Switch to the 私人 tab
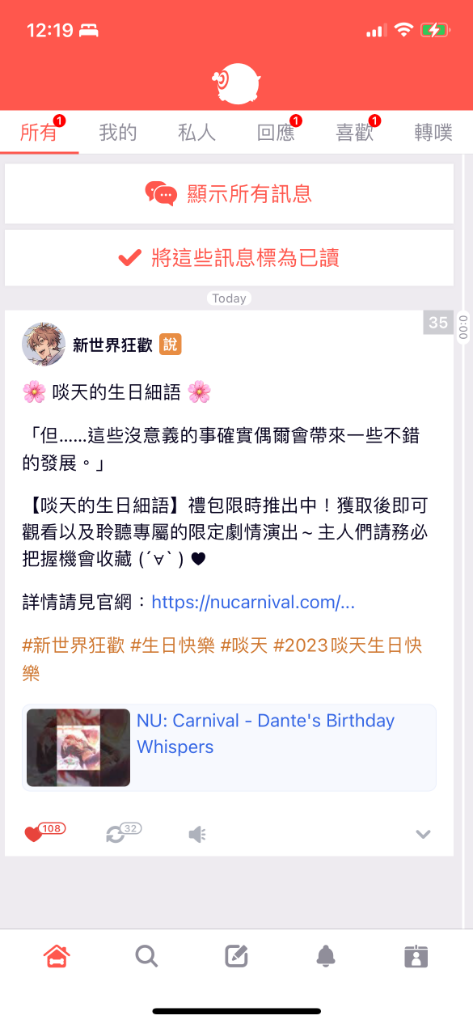The width and height of the screenshot is (473, 1024). [197, 133]
